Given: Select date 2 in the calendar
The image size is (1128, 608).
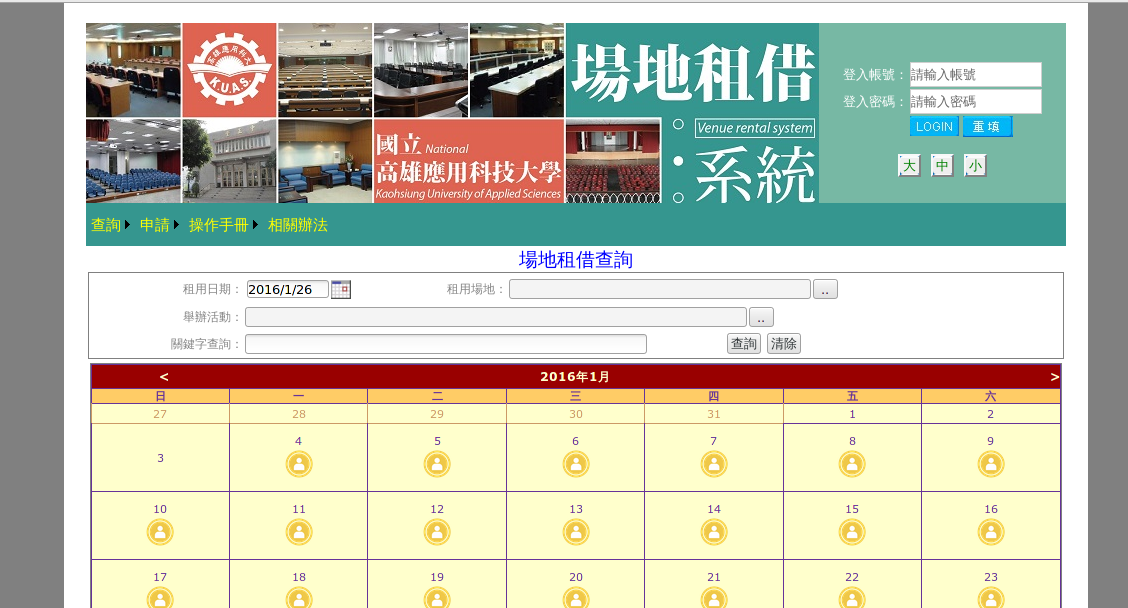Looking at the screenshot, I should (x=991, y=414).
